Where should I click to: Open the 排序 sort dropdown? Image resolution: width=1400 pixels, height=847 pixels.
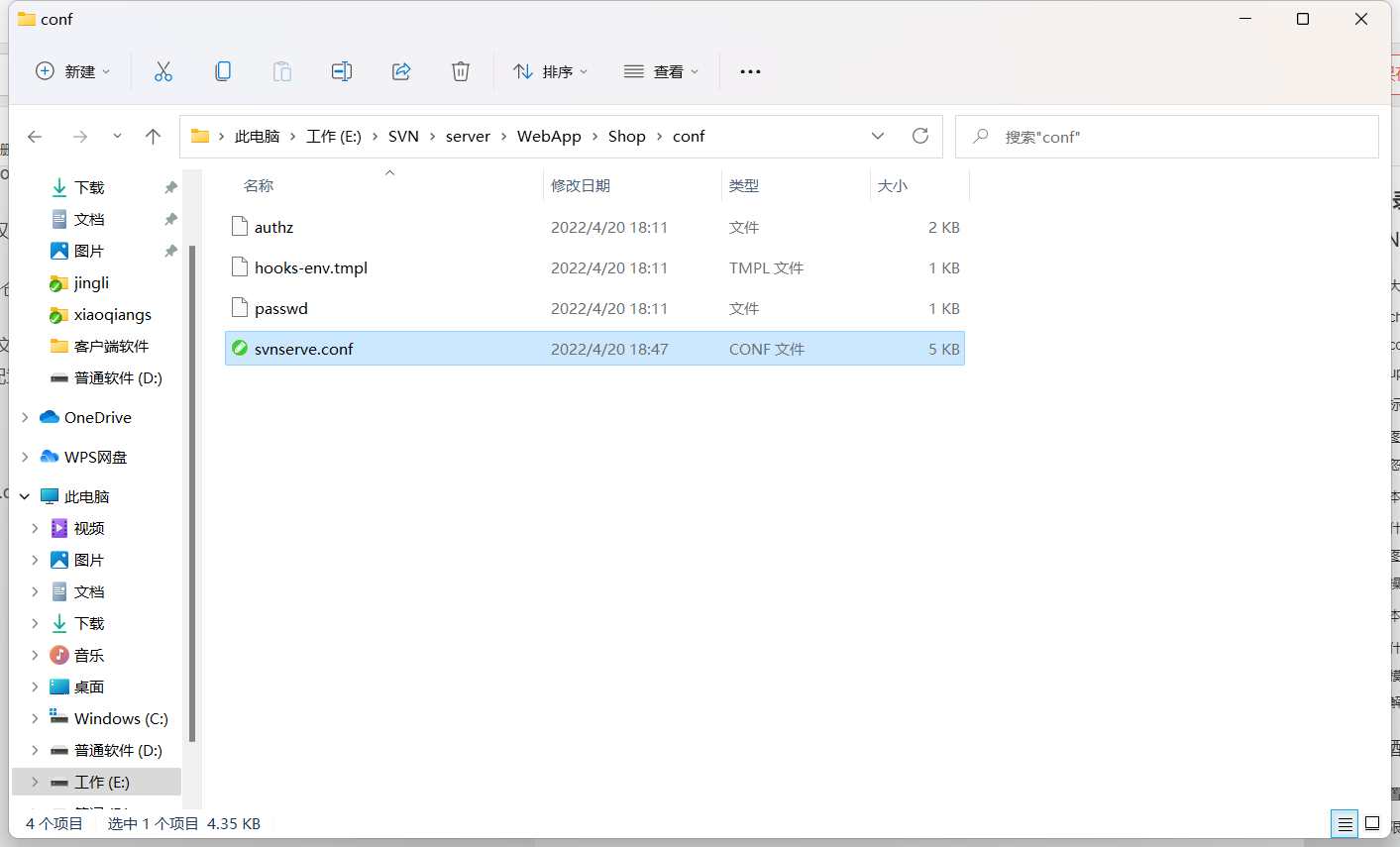point(551,71)
